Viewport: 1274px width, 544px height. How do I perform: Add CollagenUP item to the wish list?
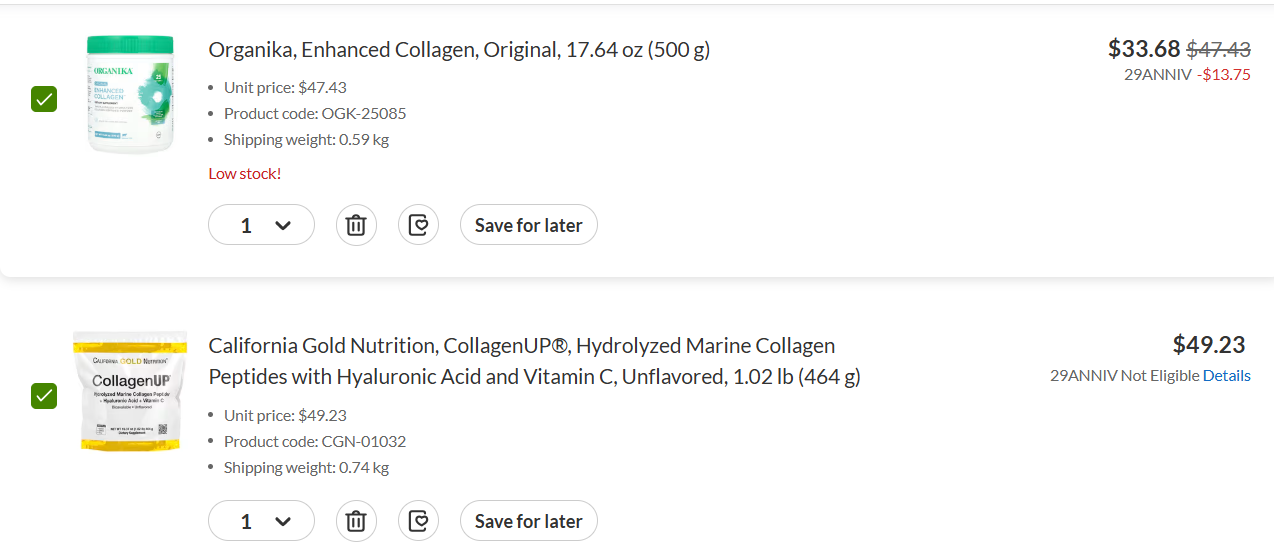(x=418, y=521)
